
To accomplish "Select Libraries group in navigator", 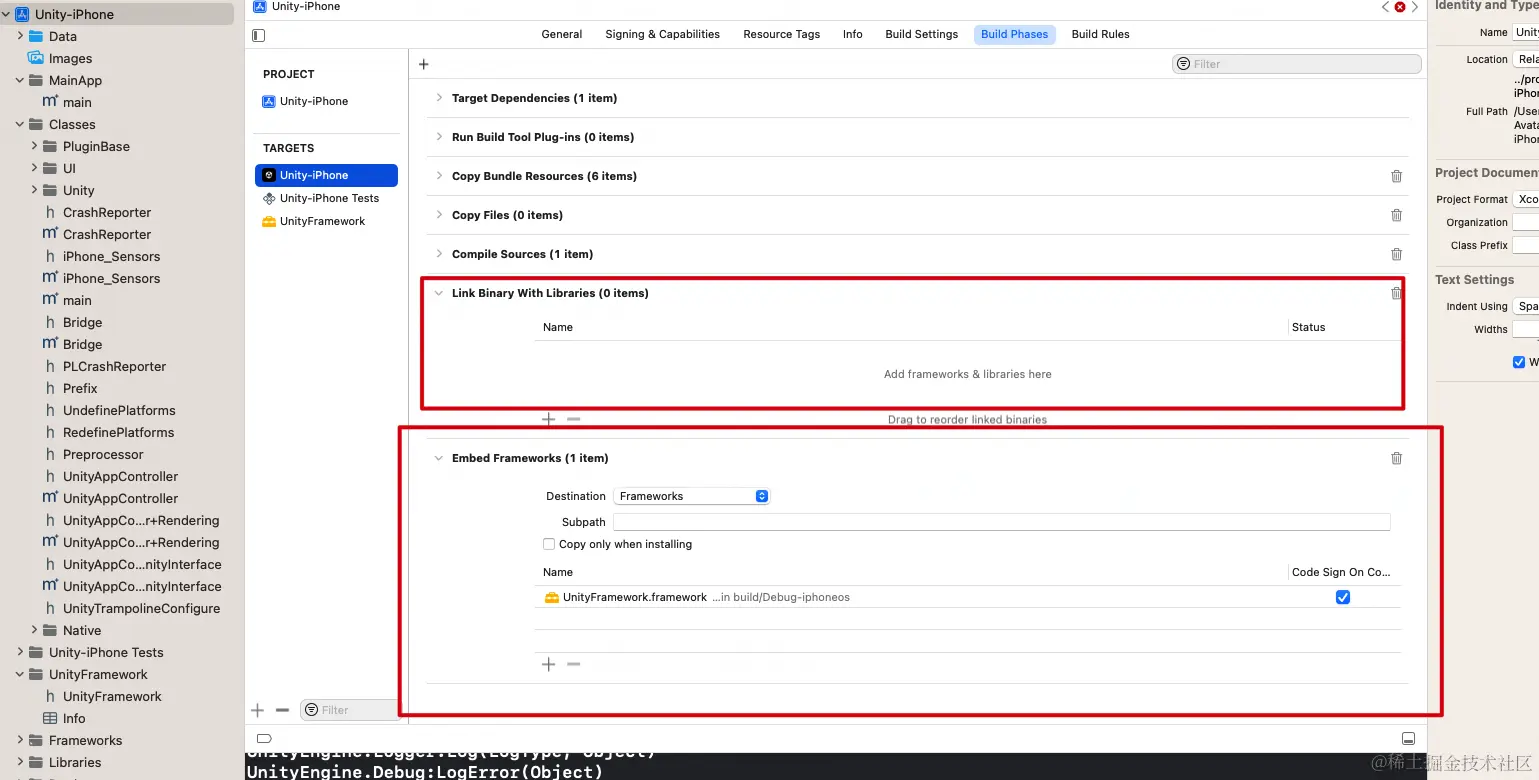I will 75,762.
